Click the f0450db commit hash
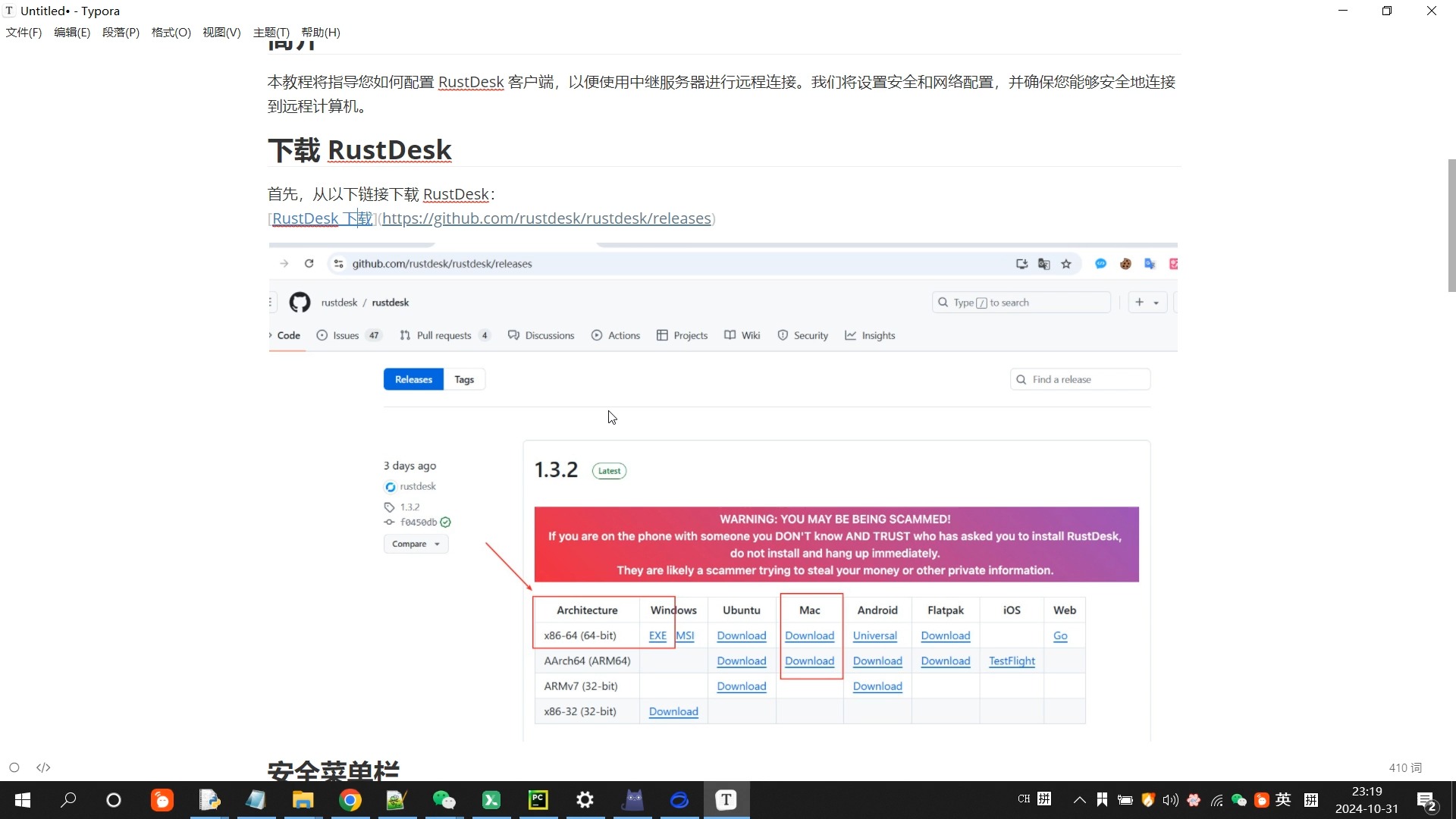The height and width of the screenshot is (819, 1456). (419, 522)
